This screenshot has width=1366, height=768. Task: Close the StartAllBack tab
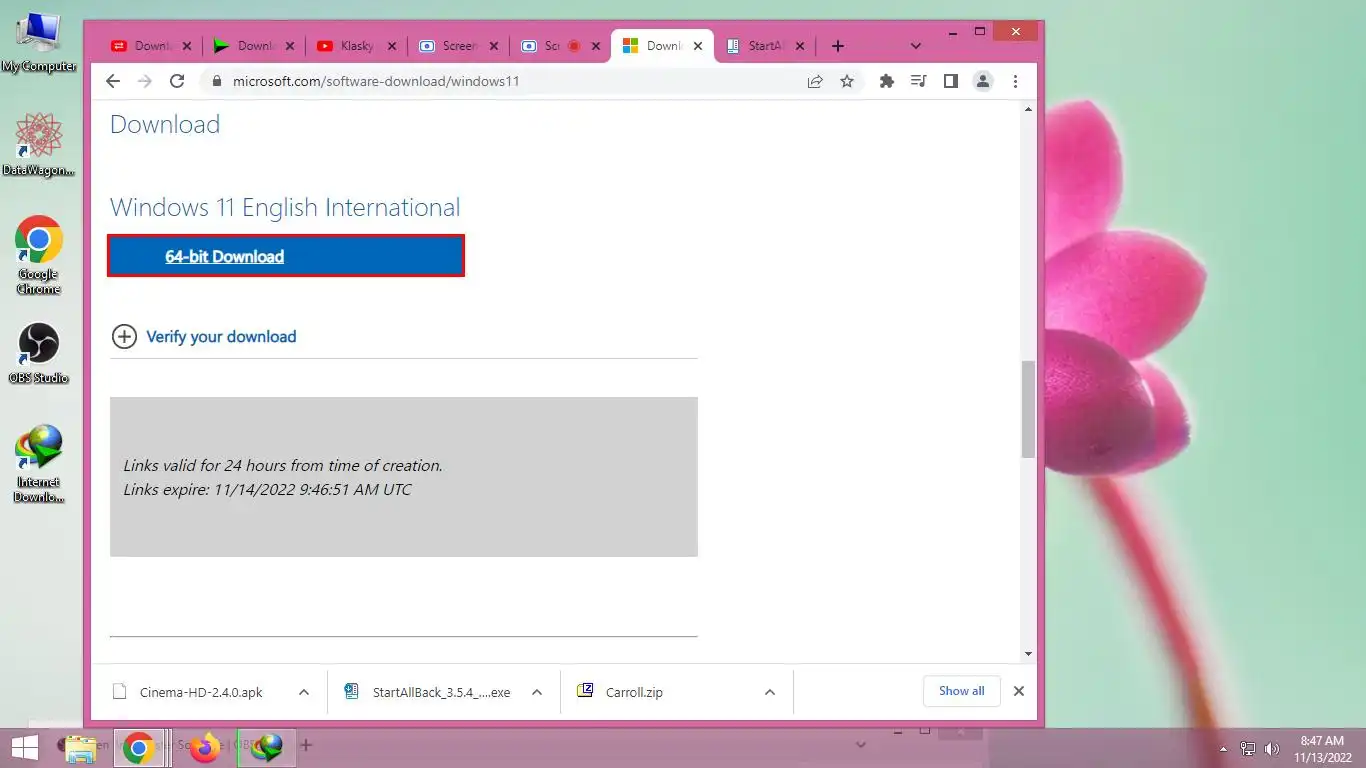tap(801, 46)
